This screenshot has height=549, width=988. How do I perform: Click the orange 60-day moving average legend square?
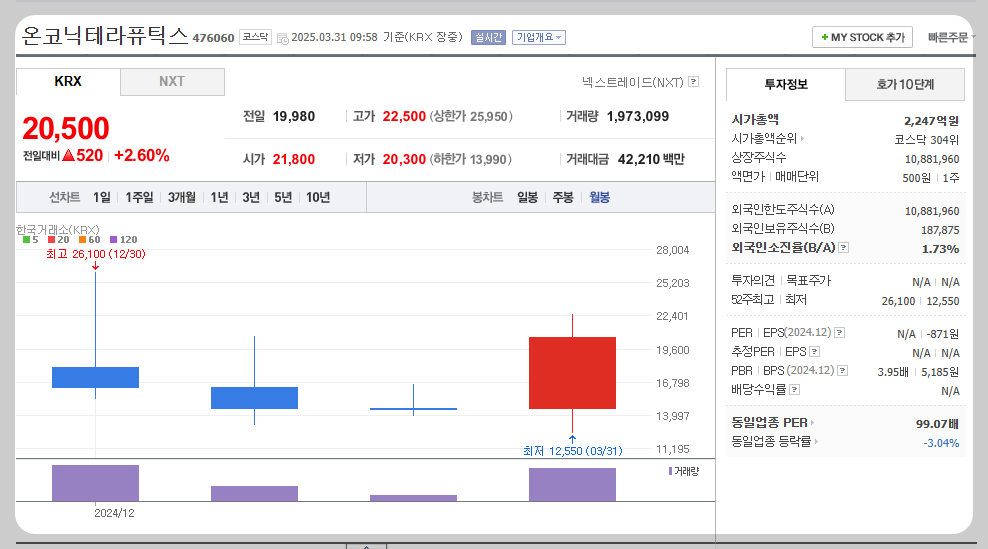pos(83,240)
